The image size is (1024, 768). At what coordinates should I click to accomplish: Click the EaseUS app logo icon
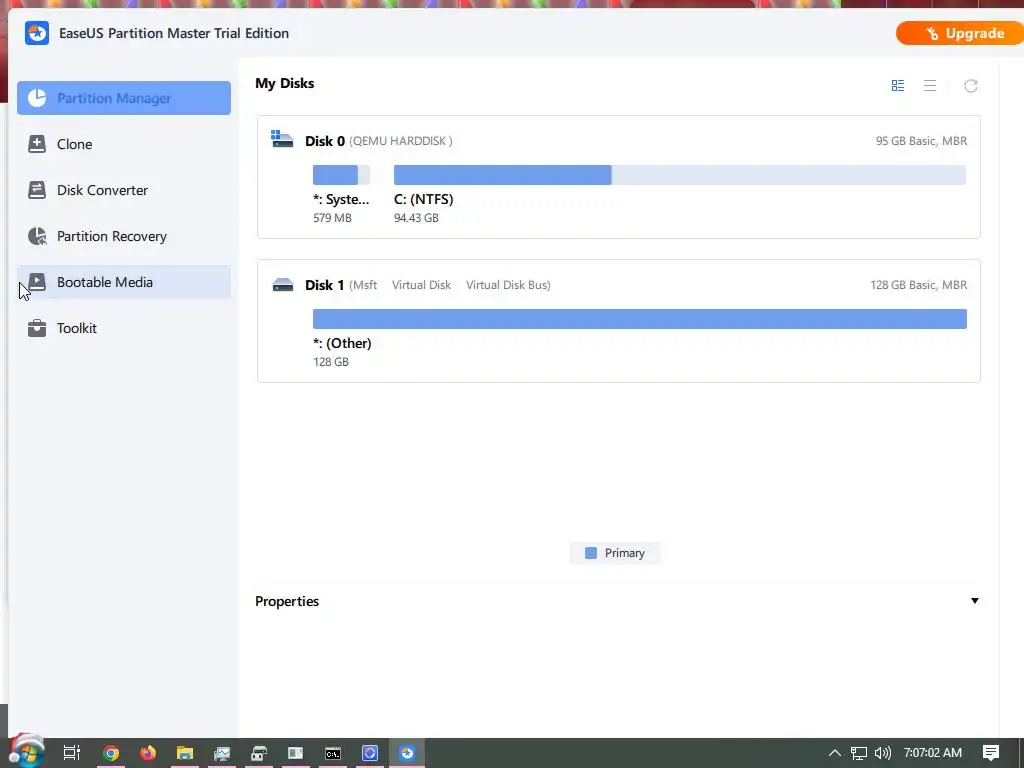click(37, 33)
